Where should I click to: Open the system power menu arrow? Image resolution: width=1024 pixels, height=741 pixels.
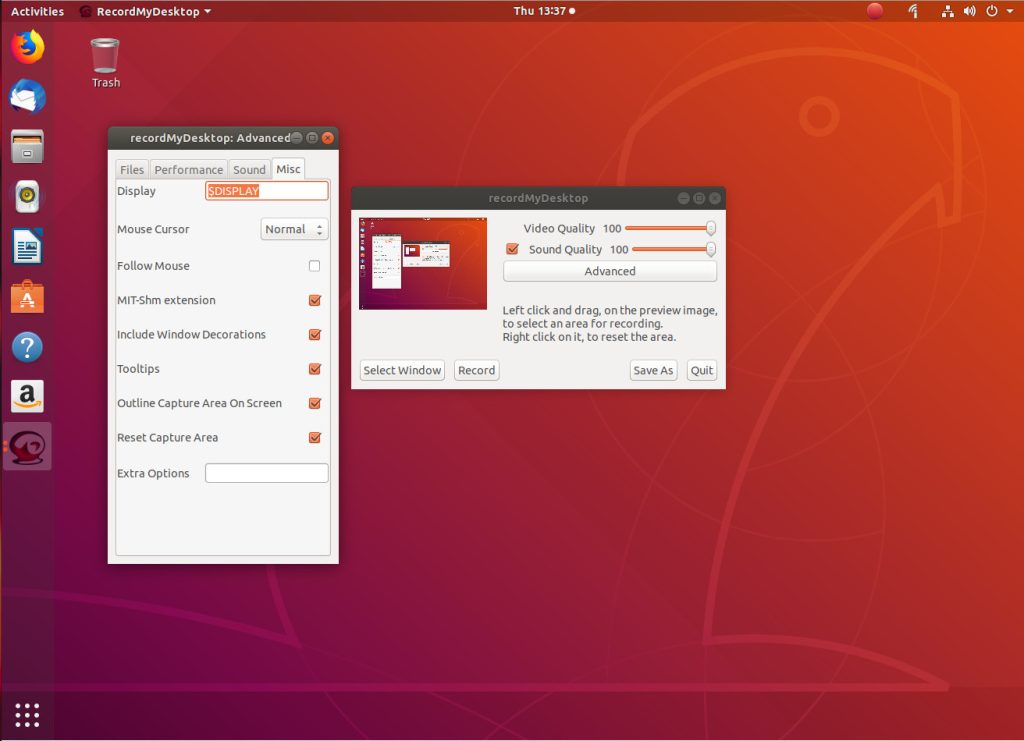click(1008, 11)
